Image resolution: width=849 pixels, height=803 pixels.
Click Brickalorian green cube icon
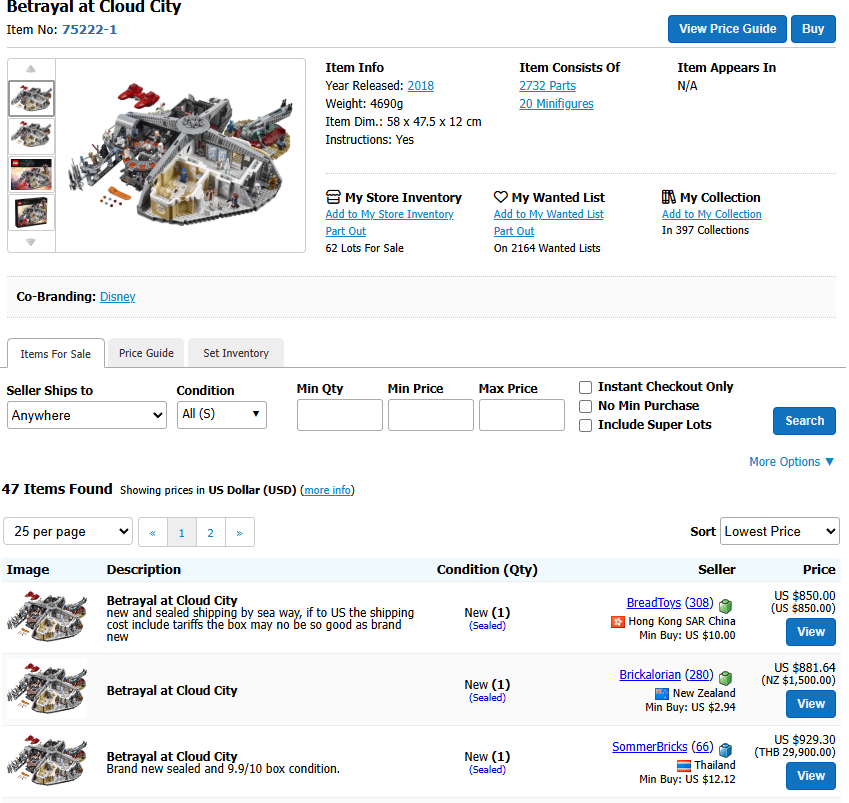[726, 677]
